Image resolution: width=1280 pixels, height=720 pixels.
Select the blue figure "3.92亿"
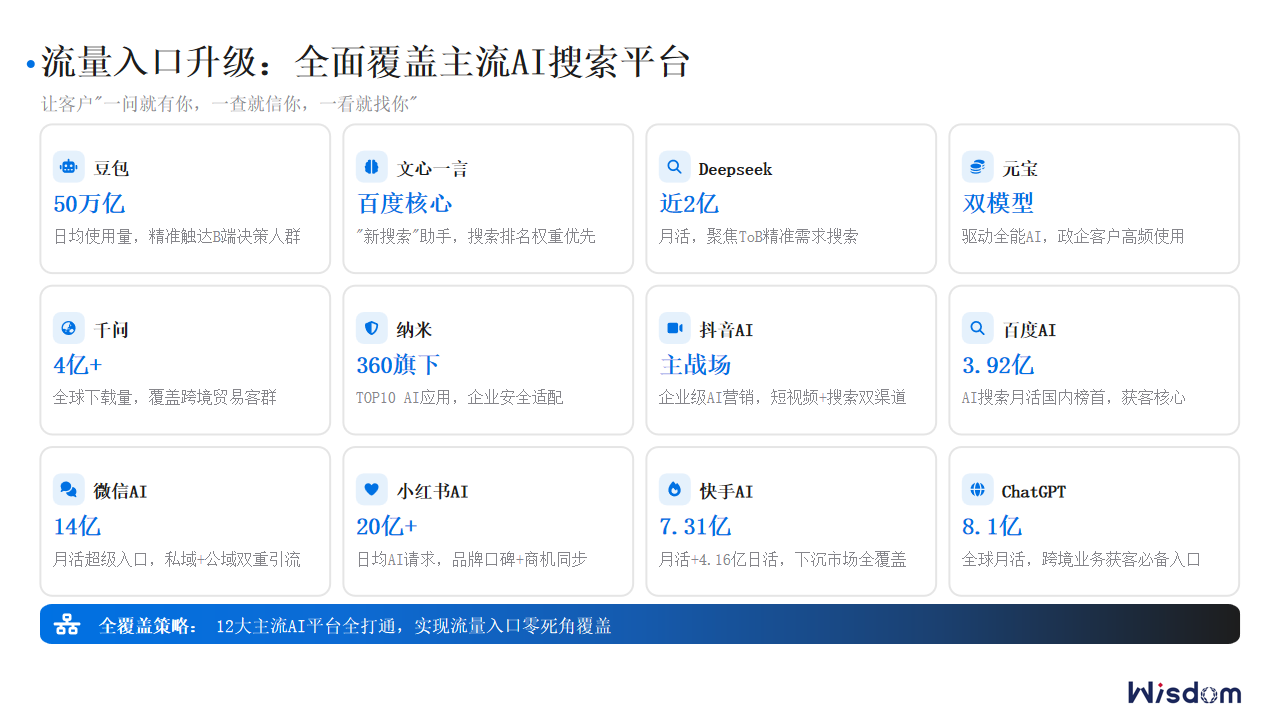tap(998, 365)
